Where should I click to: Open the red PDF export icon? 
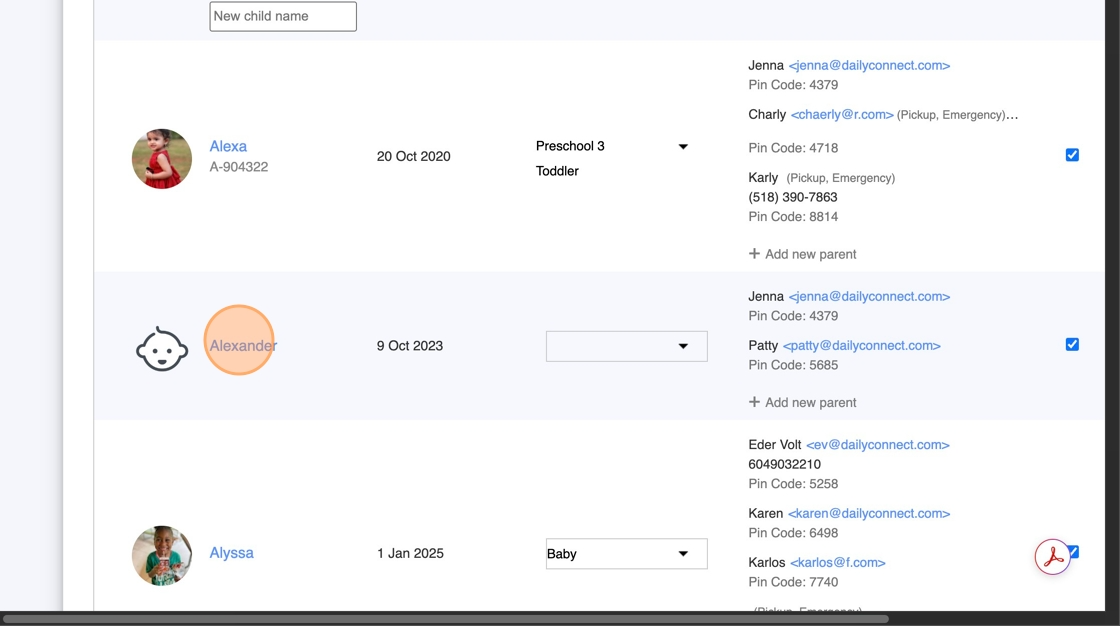click(x=1053, y=557)
